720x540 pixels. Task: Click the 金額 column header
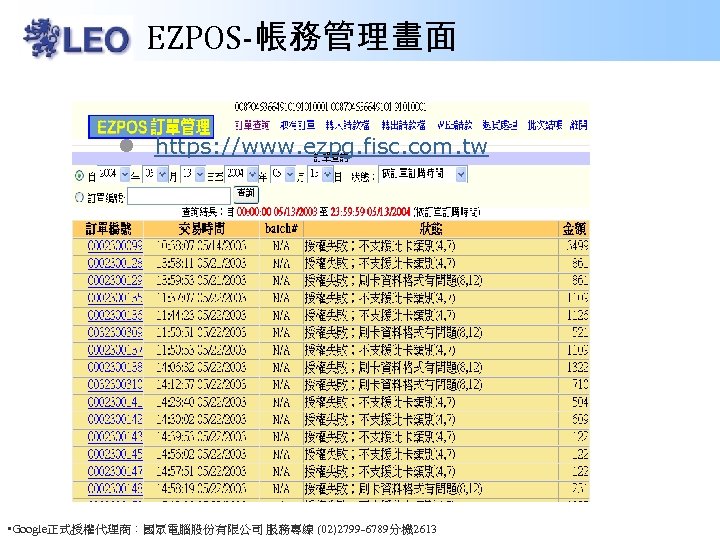[x=574, y=229]
